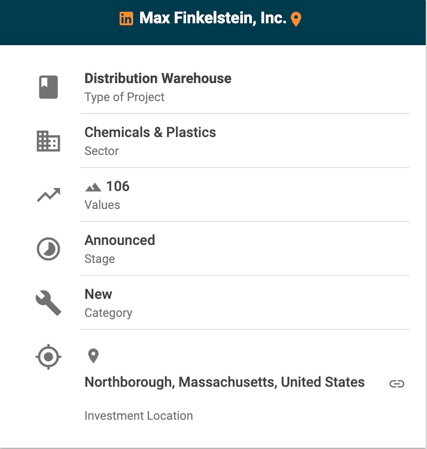
Task: Click the Announced stage value
Action: [120, 240]
